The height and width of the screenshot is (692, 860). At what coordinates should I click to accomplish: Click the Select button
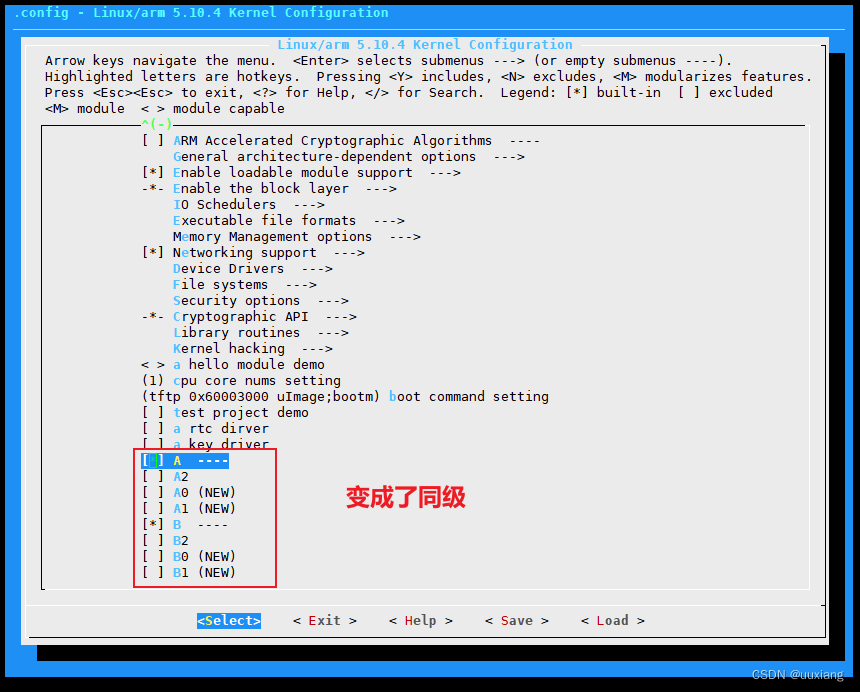229,621
